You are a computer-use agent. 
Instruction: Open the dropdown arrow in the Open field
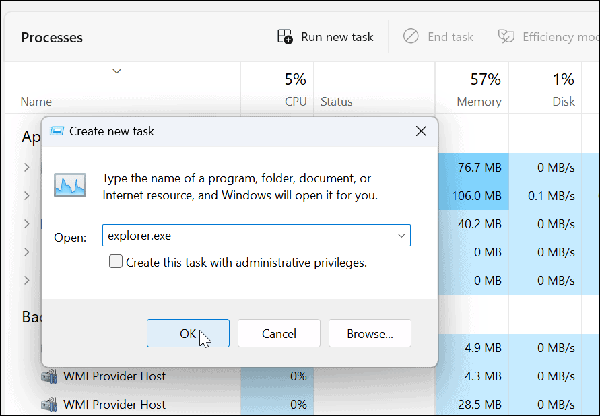pyautogui.click(x=401, y=236)
